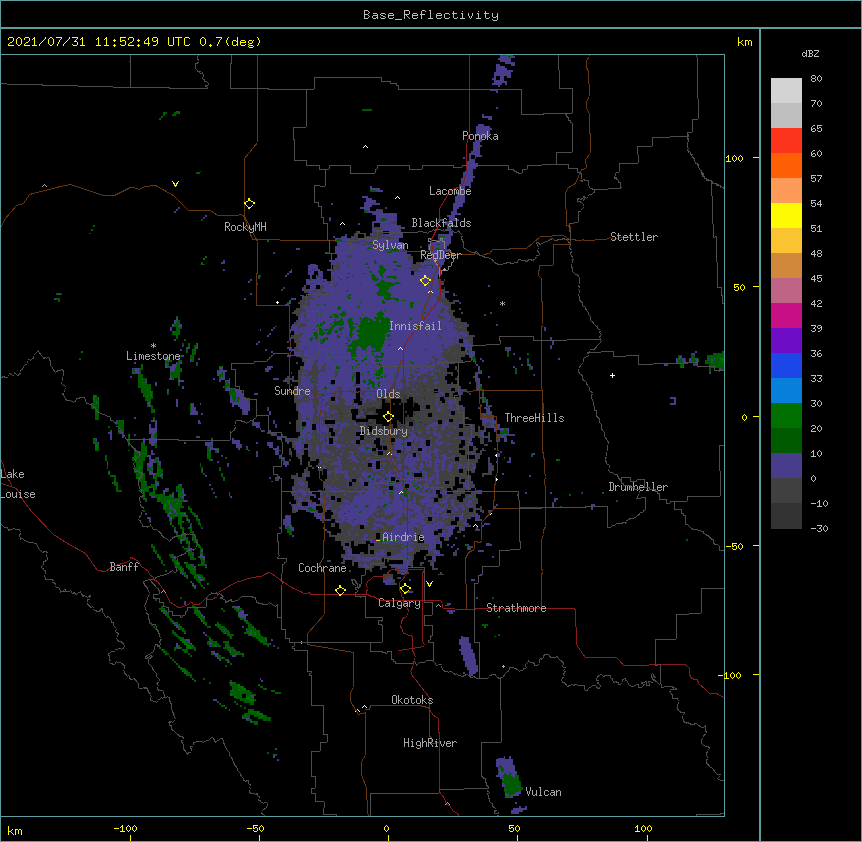Click the Base_Reflectivity title text
Screen dimensions: 862x842
(431, 15)
